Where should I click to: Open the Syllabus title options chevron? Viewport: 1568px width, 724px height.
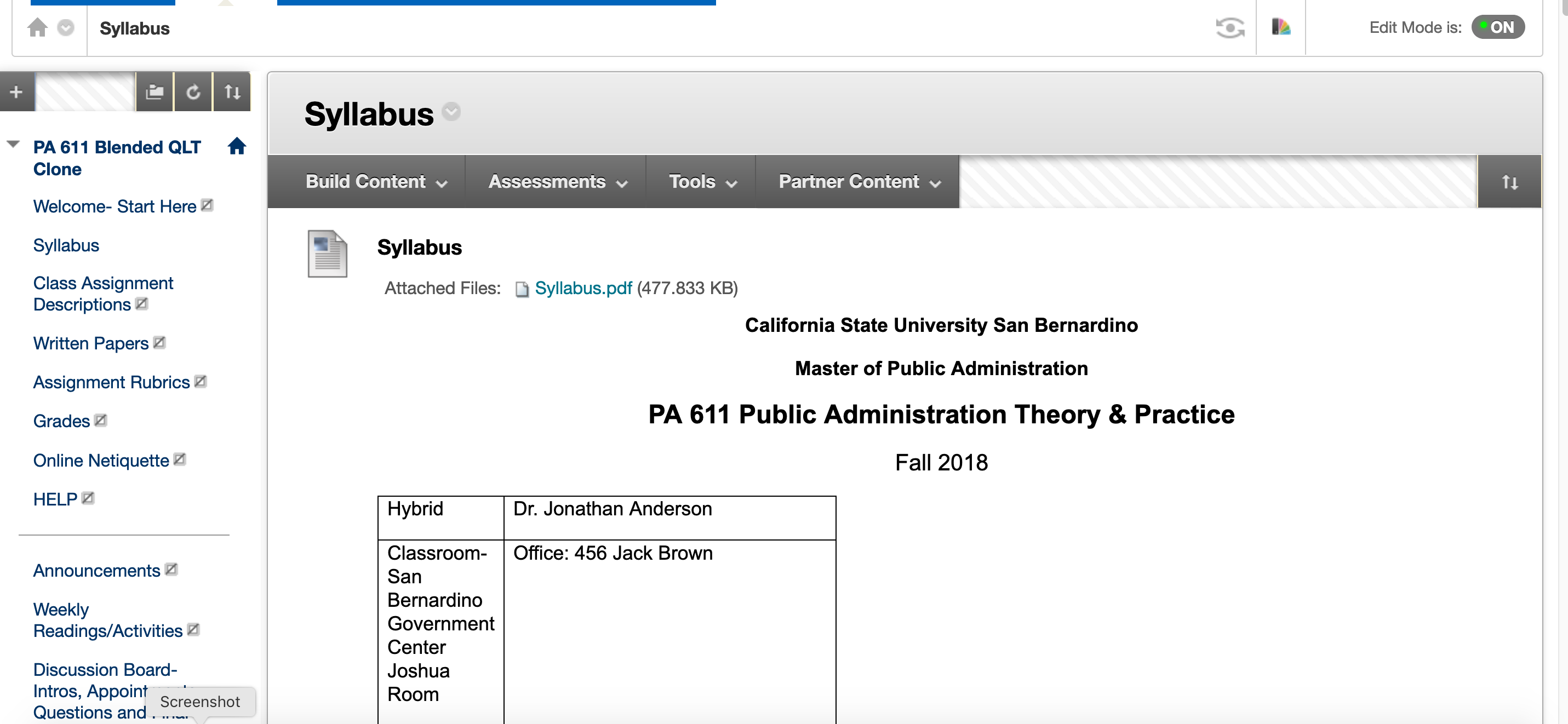(x=451, y=112)
